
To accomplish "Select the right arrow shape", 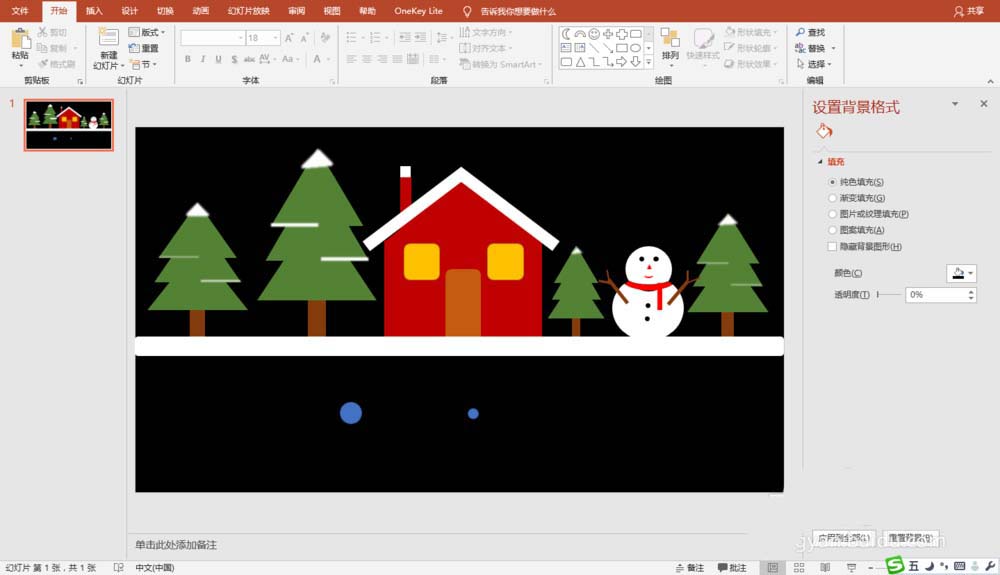I will coord(622,62).
